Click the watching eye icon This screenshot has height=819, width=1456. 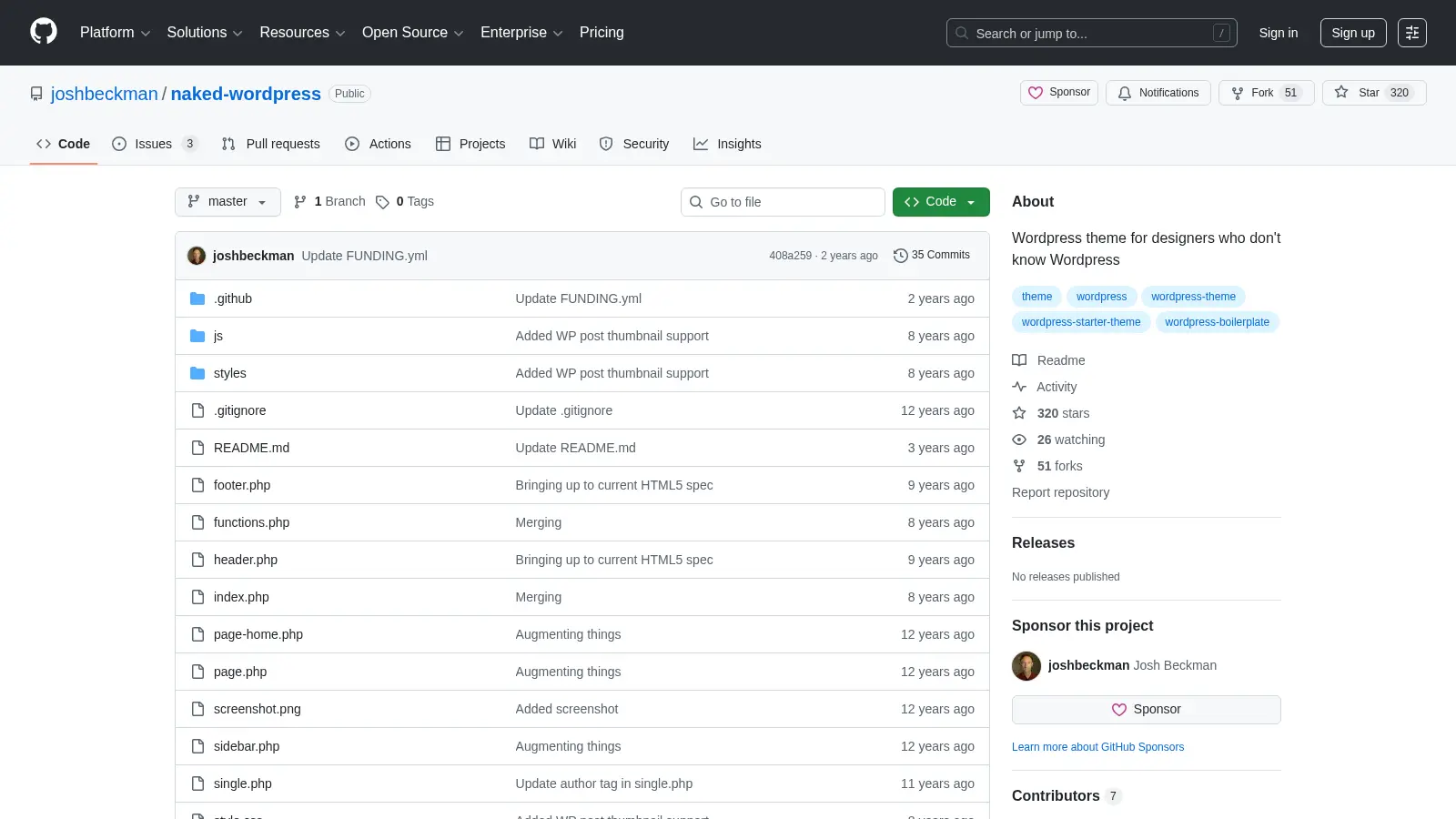click(x=1019, y=440)
